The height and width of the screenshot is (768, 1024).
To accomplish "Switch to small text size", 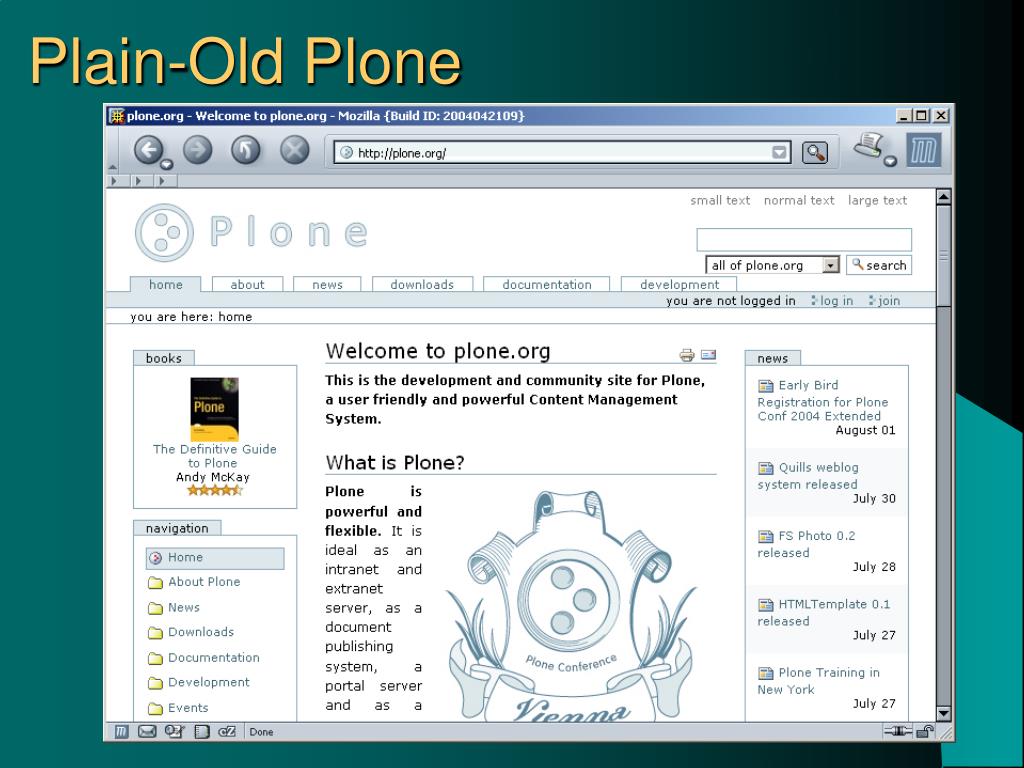I will point(720,200).
